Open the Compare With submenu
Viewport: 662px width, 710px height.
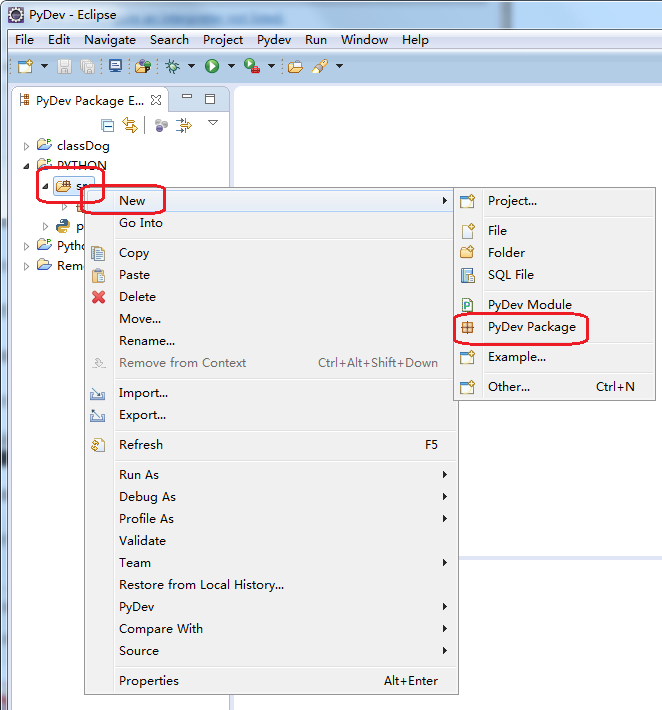[x=271, y=628]
